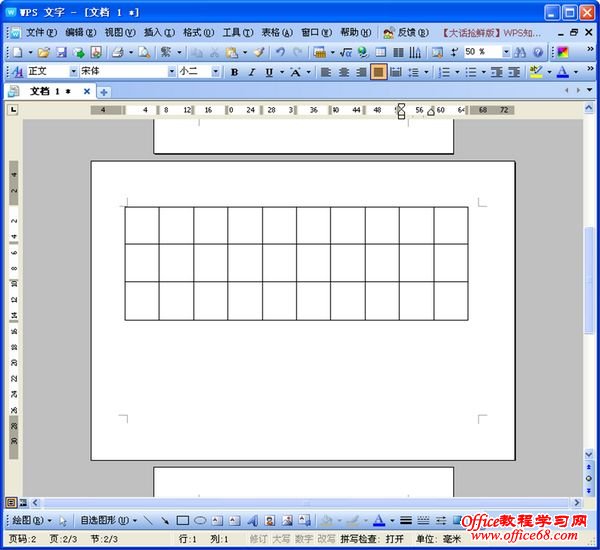Export document as PDF
The width and height of the screenshot is (600, 550).
pos(96,52)
